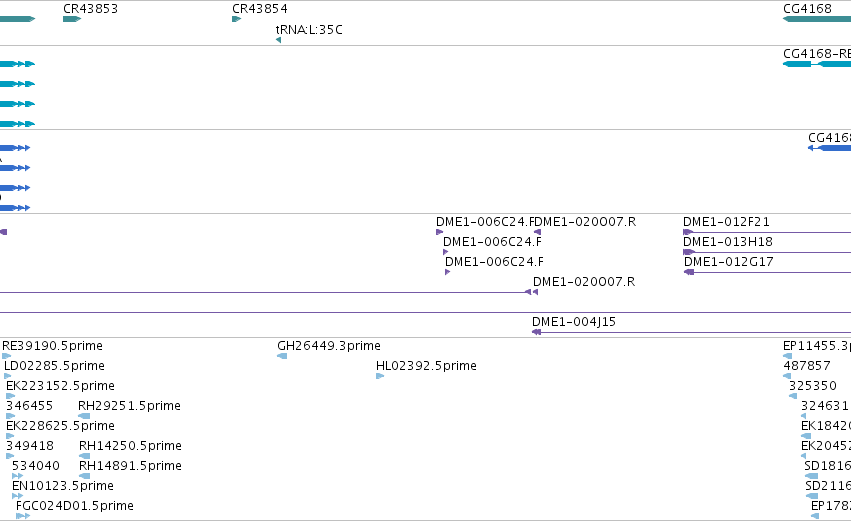The image size is (851, 521).
Task: Open the EN10123.5prime EST label
Action: (63, 486)
